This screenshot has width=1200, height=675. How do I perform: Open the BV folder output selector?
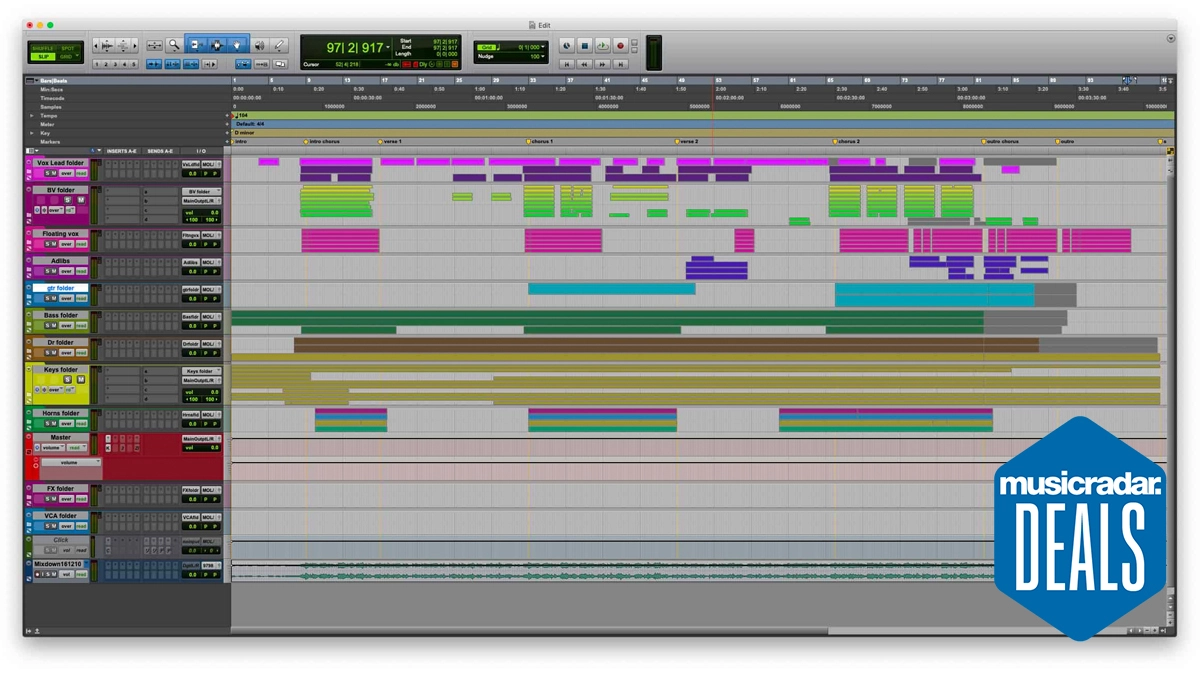coord(201,200)
